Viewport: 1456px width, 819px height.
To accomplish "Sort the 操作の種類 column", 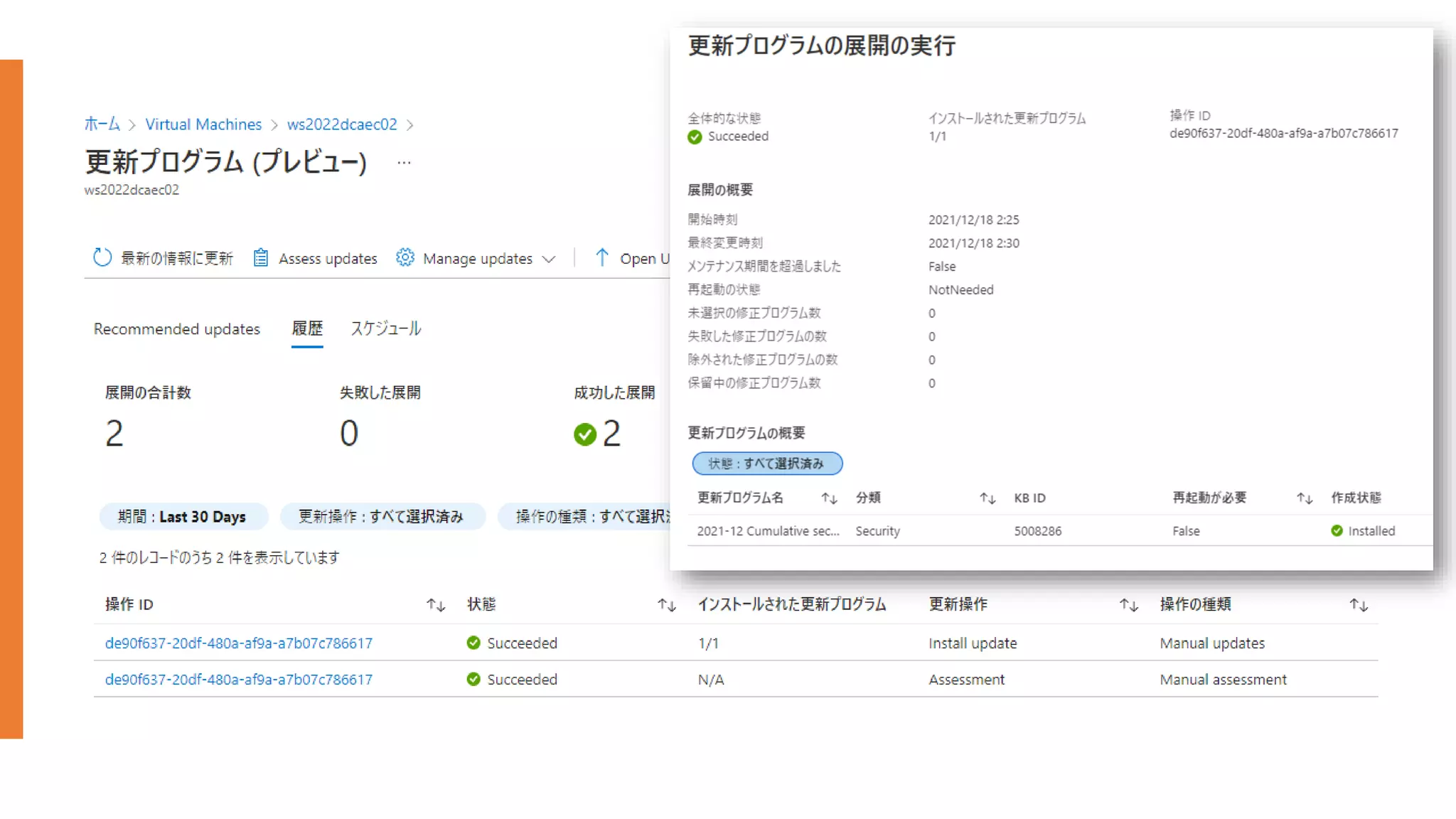I will tap(1359, 605).
